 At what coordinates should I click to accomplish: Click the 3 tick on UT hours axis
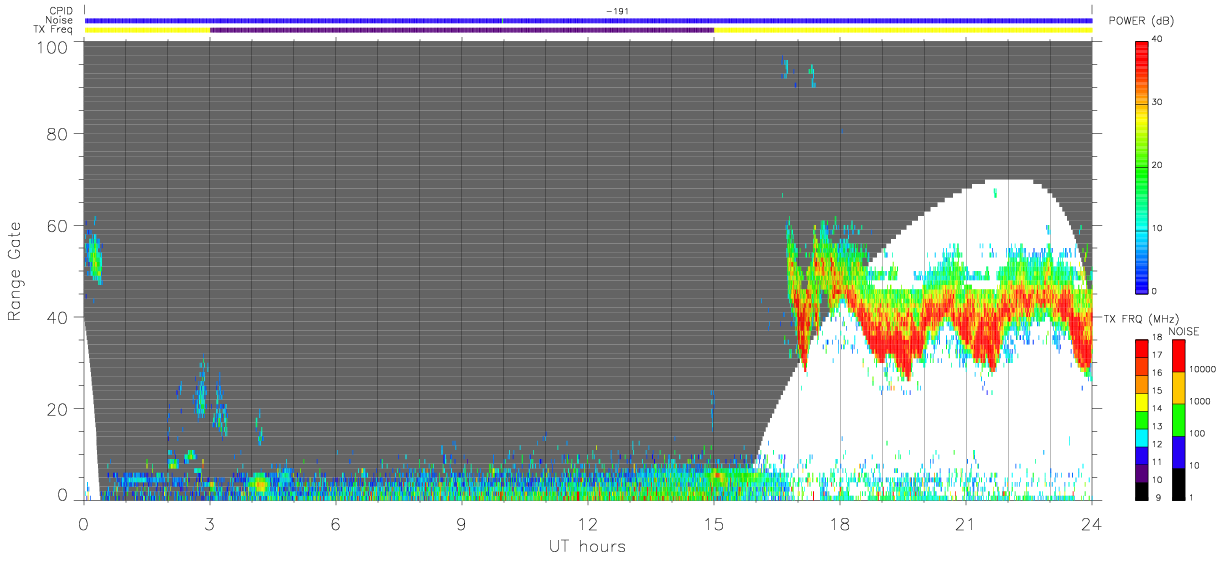(x=210, y=524)
